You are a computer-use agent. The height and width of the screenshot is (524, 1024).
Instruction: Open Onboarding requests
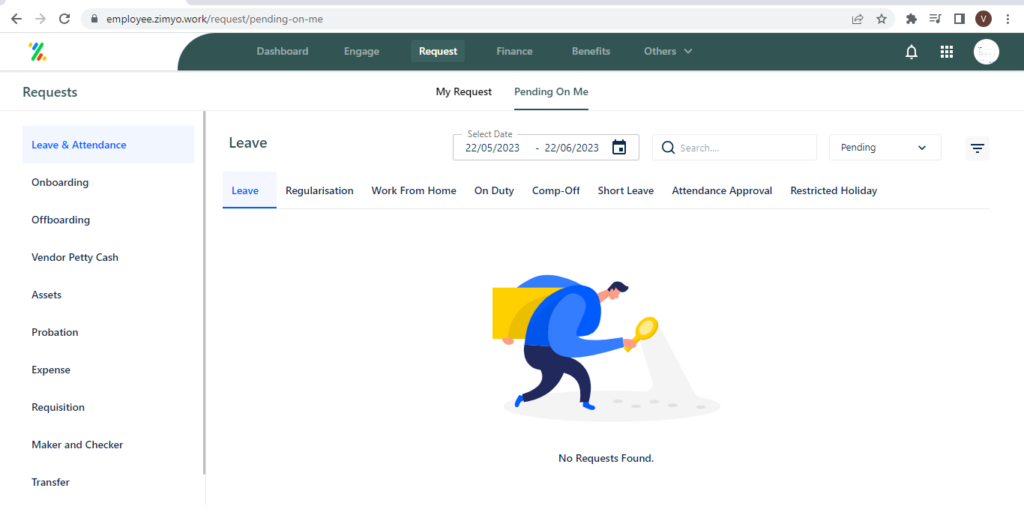pos(60,182)
